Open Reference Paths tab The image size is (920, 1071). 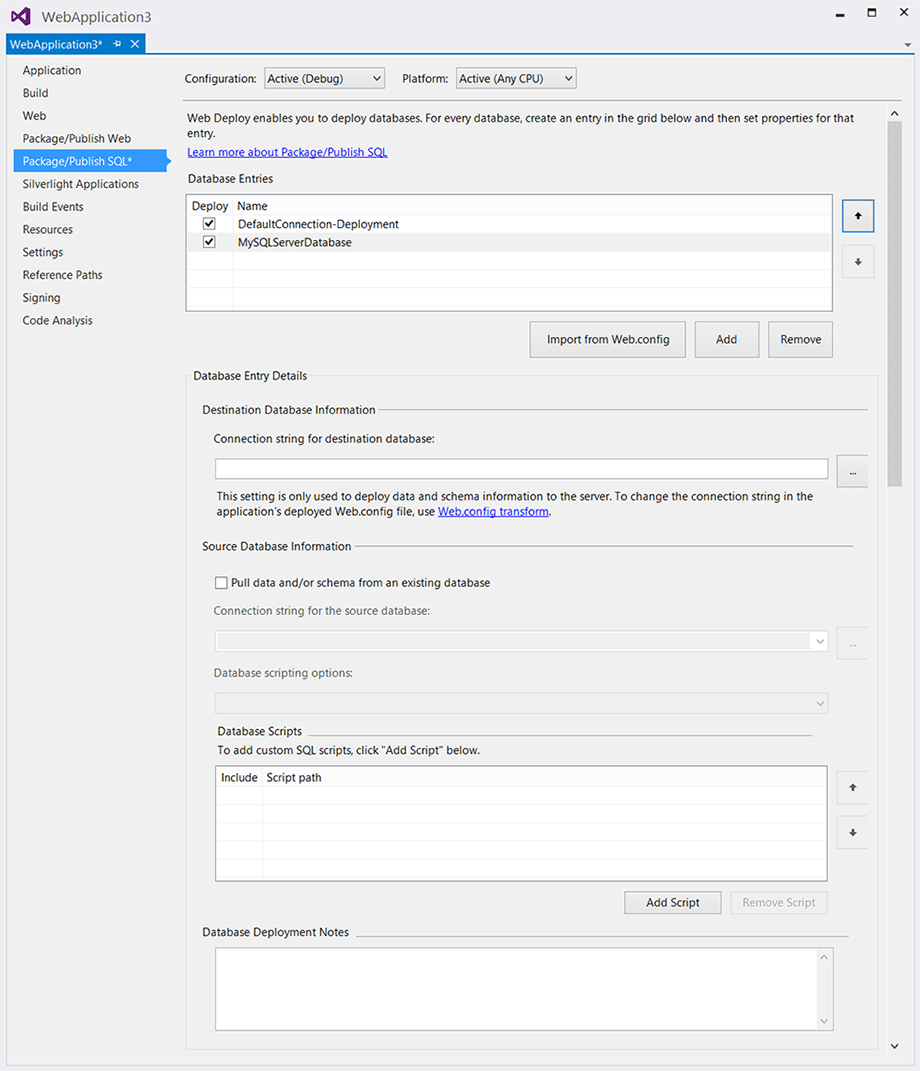coord(63,275)
